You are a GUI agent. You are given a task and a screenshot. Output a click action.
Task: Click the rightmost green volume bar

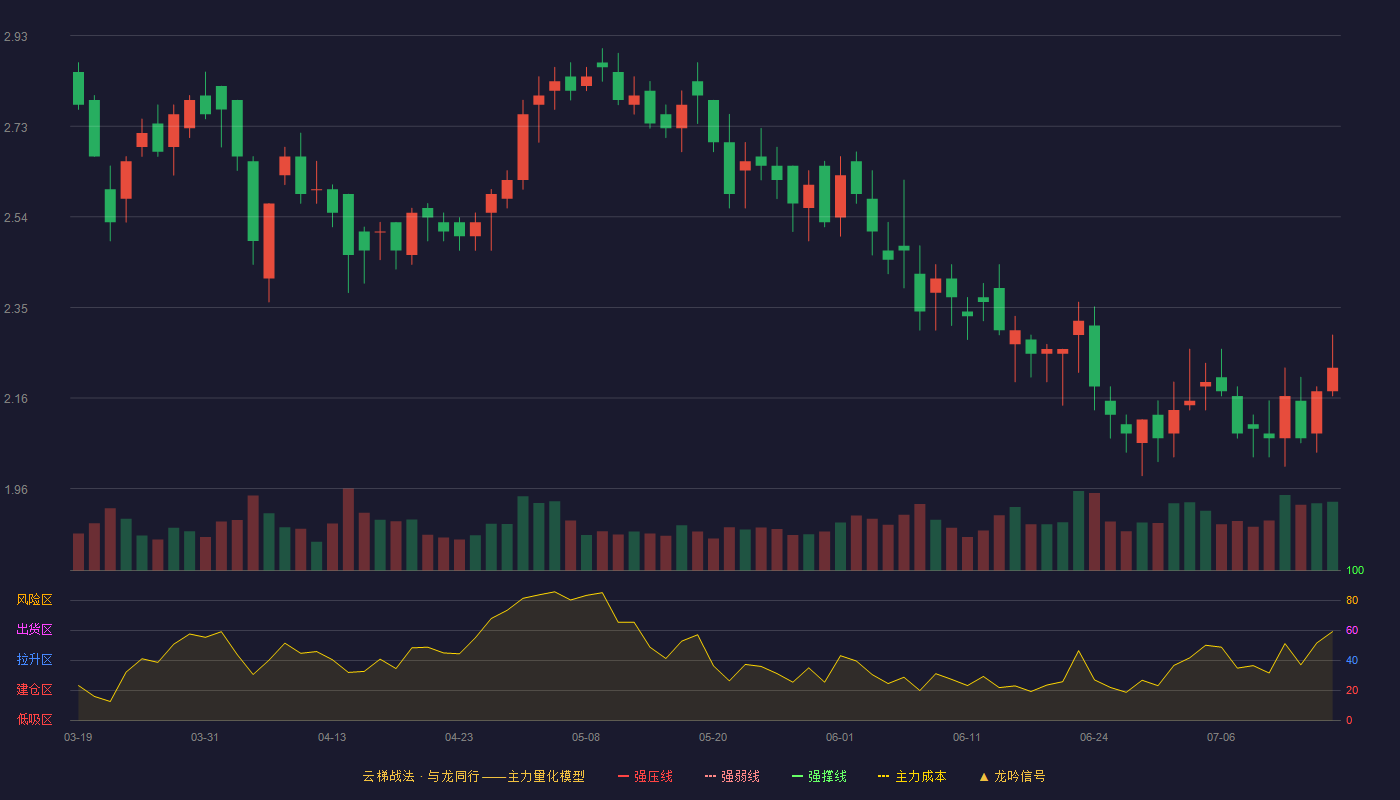click(x=1332, y=536)
